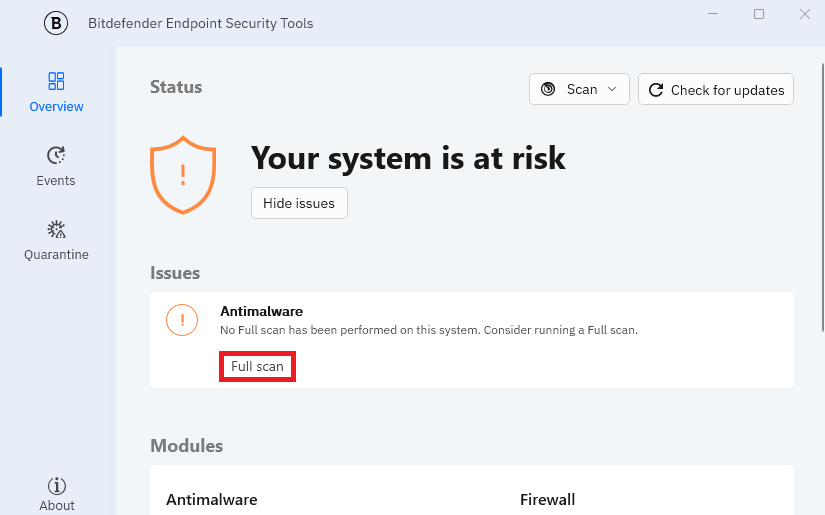Toggle Hide issues button
Viewport: 825px width, 515px height.
[299, 203]
